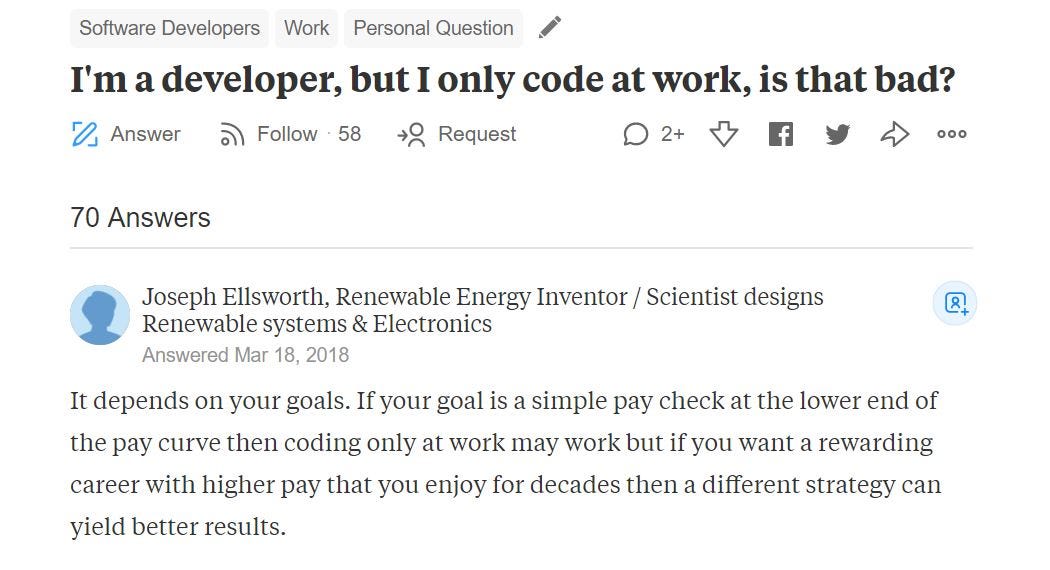Click the Answer pencil icon
The width and height of the screenshot is (1050, 570).
[85, 134]
